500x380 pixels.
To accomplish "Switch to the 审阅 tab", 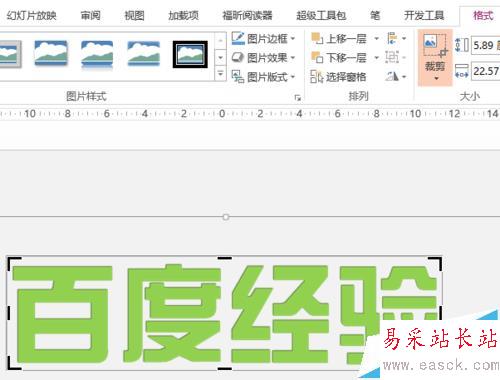I will [x=90, y=15].
